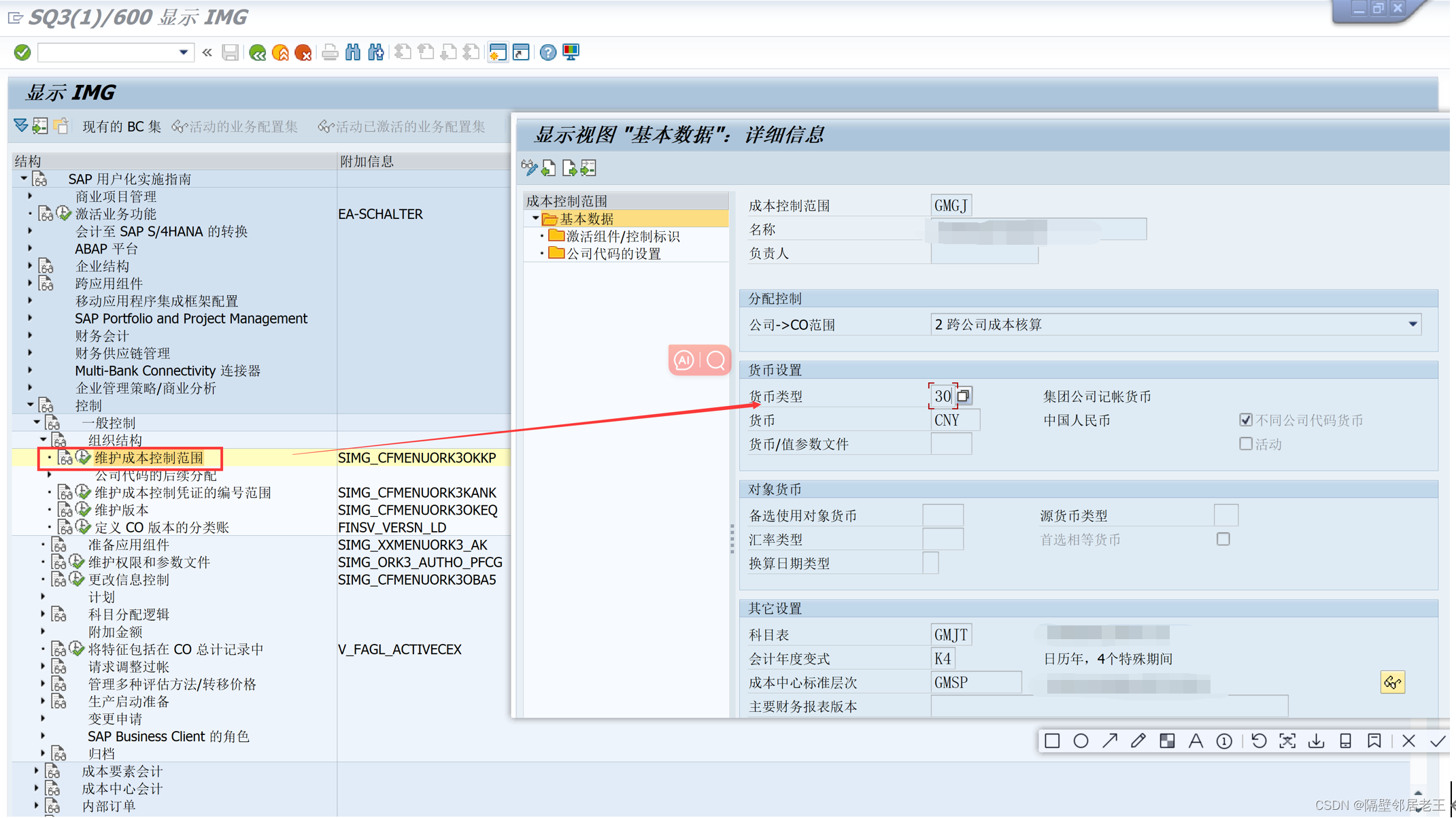The image size is (1456, 818).
Task: Click the Save disk icon
Action: [x=231, y=52]
